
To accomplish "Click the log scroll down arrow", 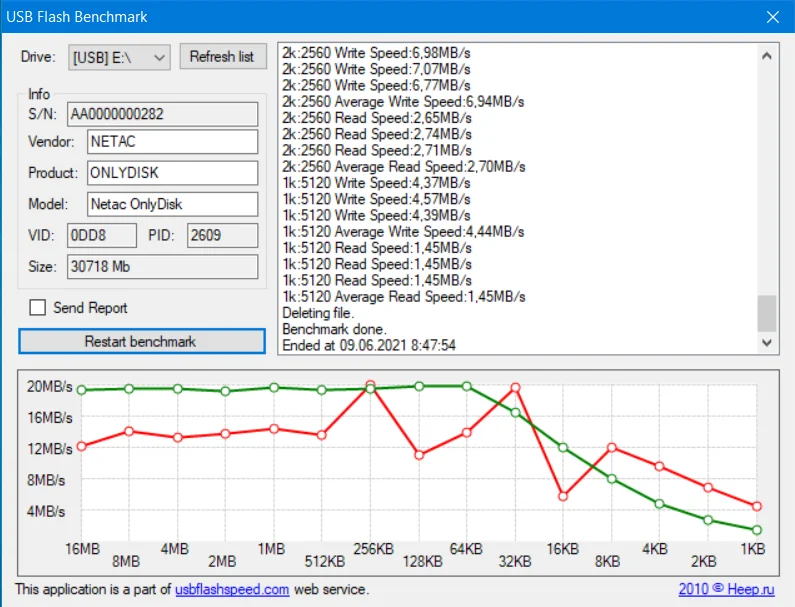I will [767, 343].
